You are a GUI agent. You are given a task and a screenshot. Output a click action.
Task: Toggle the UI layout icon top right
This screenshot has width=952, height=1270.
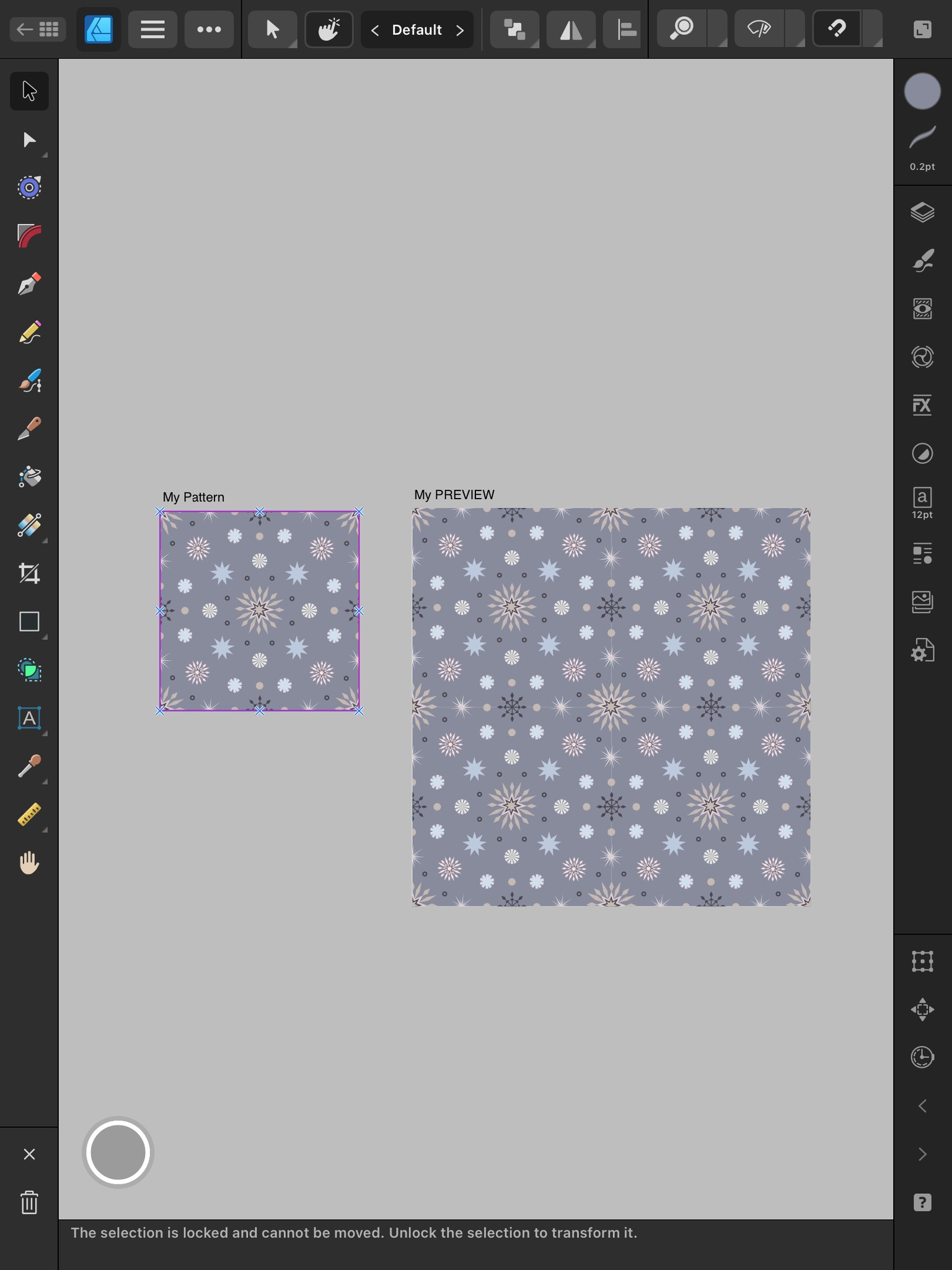(922, 29)
